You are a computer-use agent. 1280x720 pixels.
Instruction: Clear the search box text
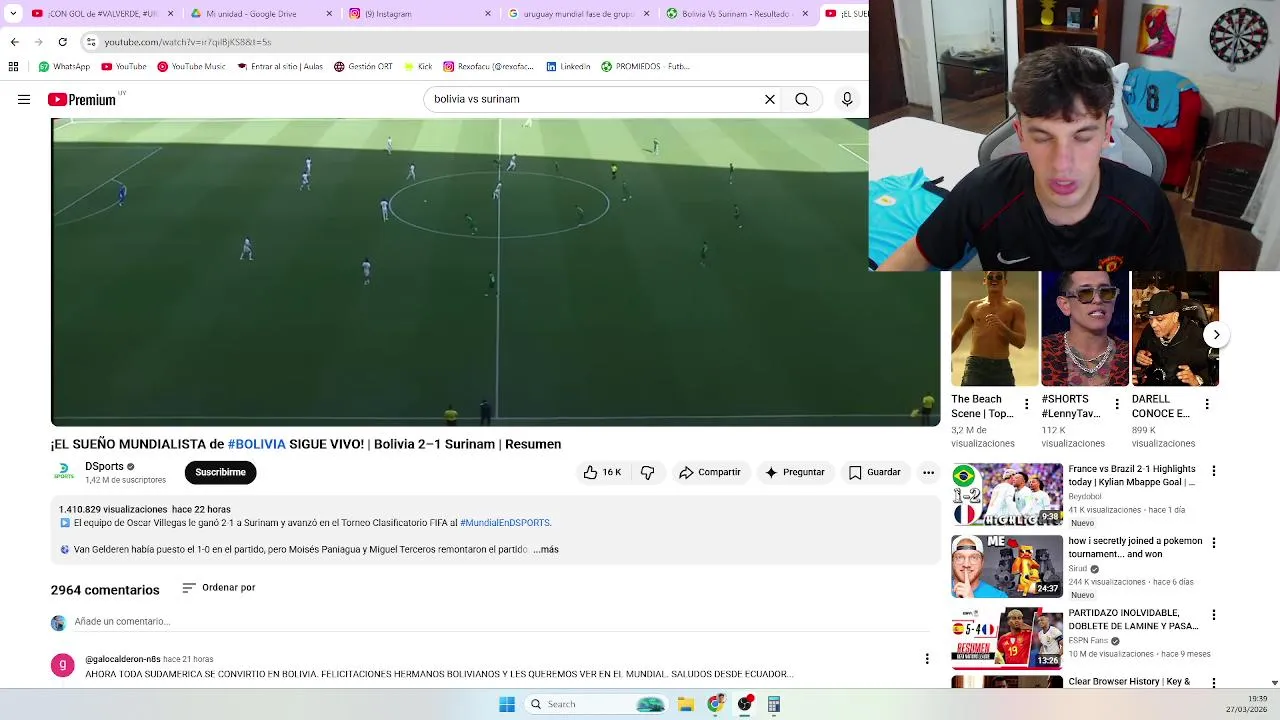click(x=770, y=99)
